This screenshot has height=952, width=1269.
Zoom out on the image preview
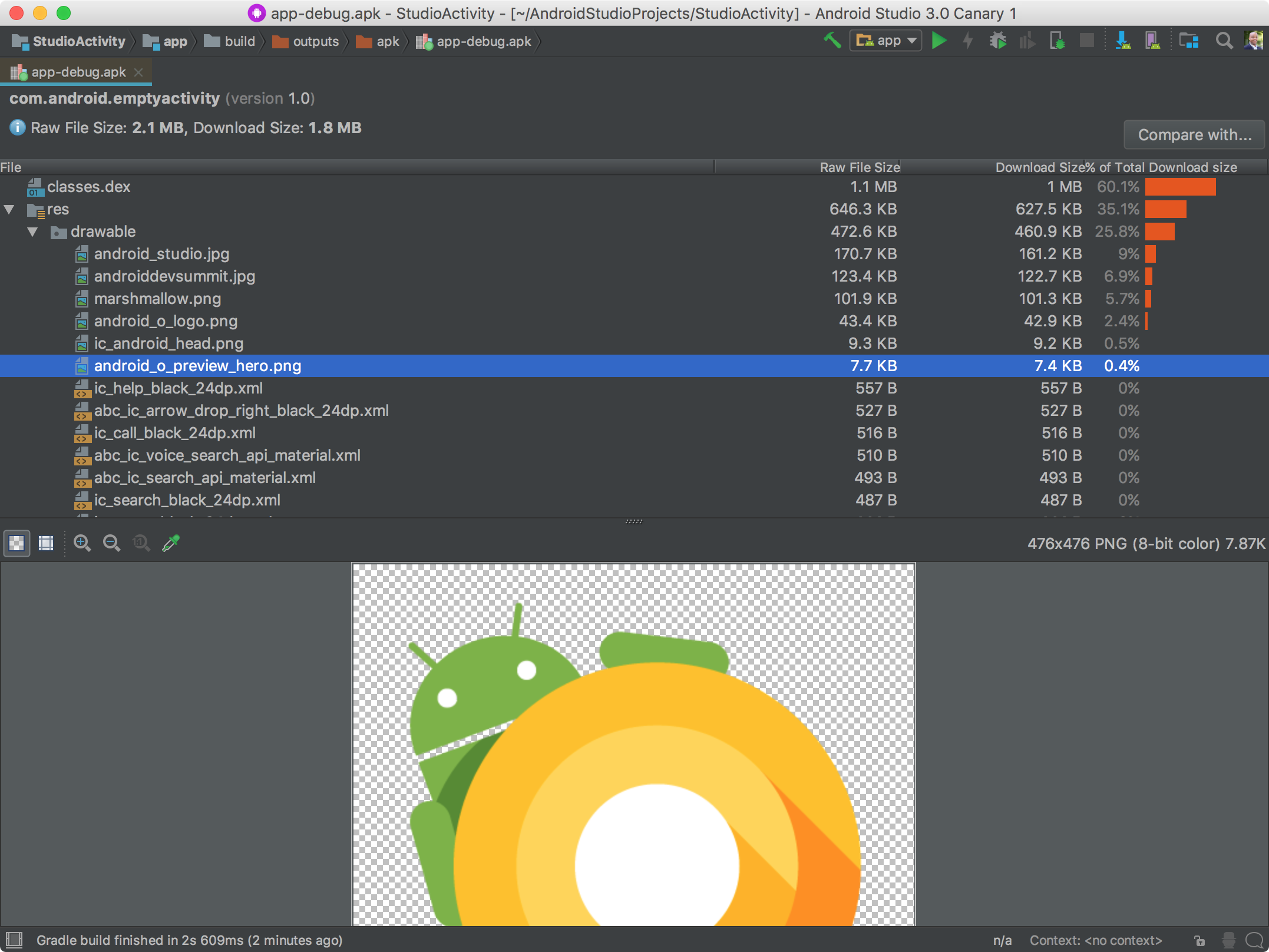tap(111, 543)
